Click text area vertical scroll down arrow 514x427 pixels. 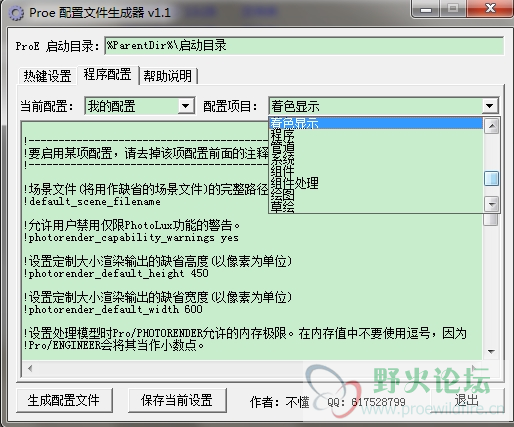pyautogui.click(x=491, y=352)
